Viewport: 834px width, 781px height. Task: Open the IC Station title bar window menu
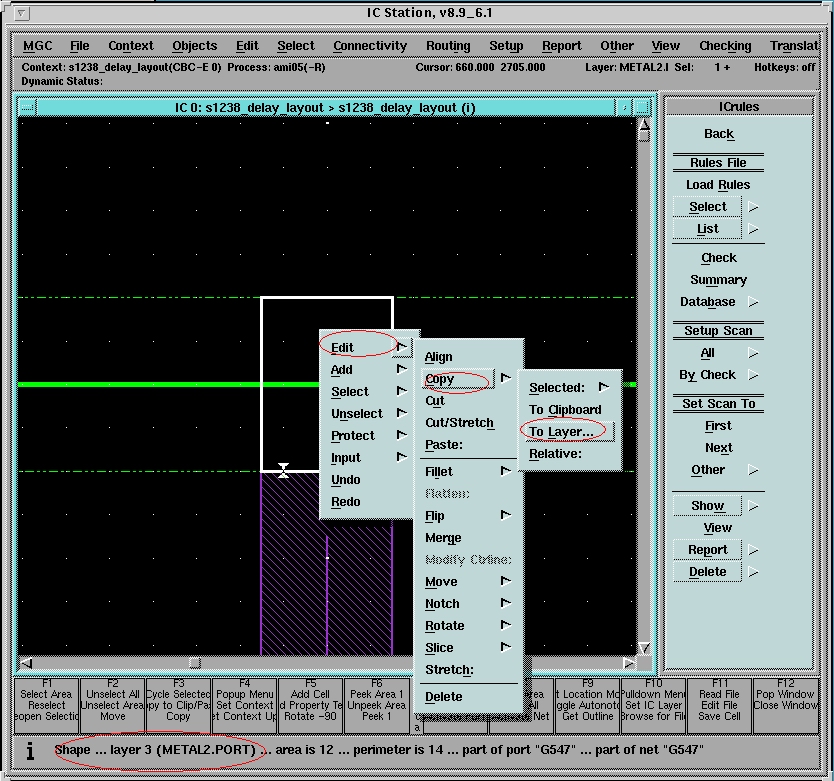23,13
